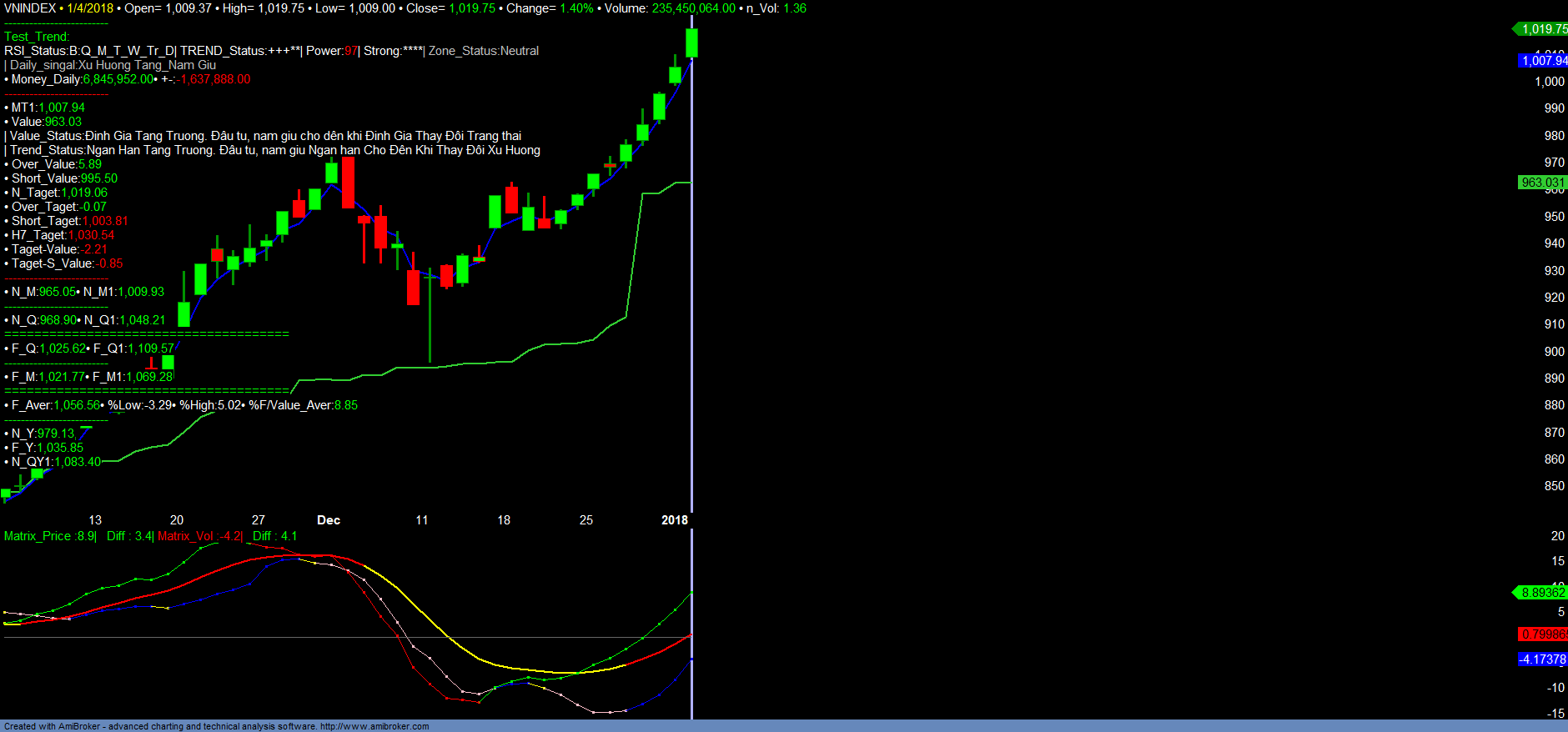Click the latest green candle at top right

tap(691, 43)
